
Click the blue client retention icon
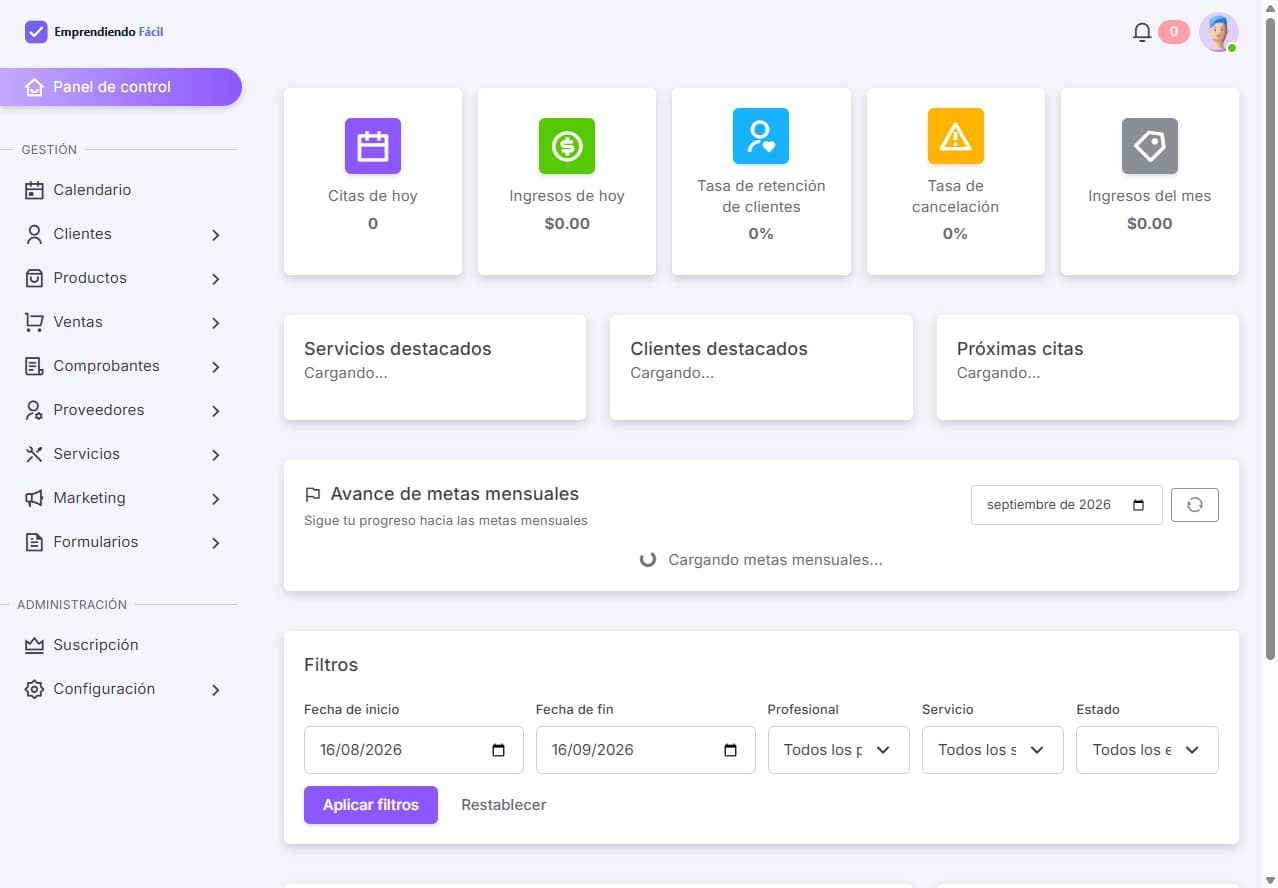point(761,136)
